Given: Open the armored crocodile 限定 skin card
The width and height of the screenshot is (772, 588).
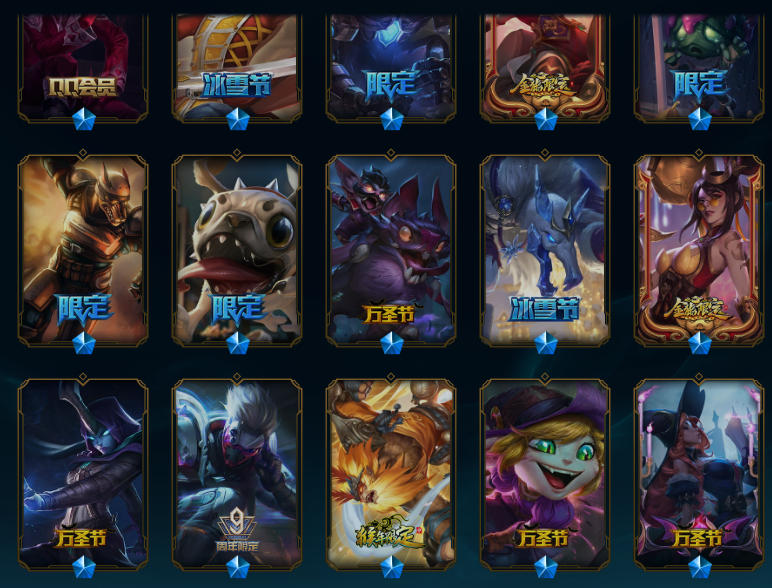Looking at the screenshot, I should (x=83, y=249).
